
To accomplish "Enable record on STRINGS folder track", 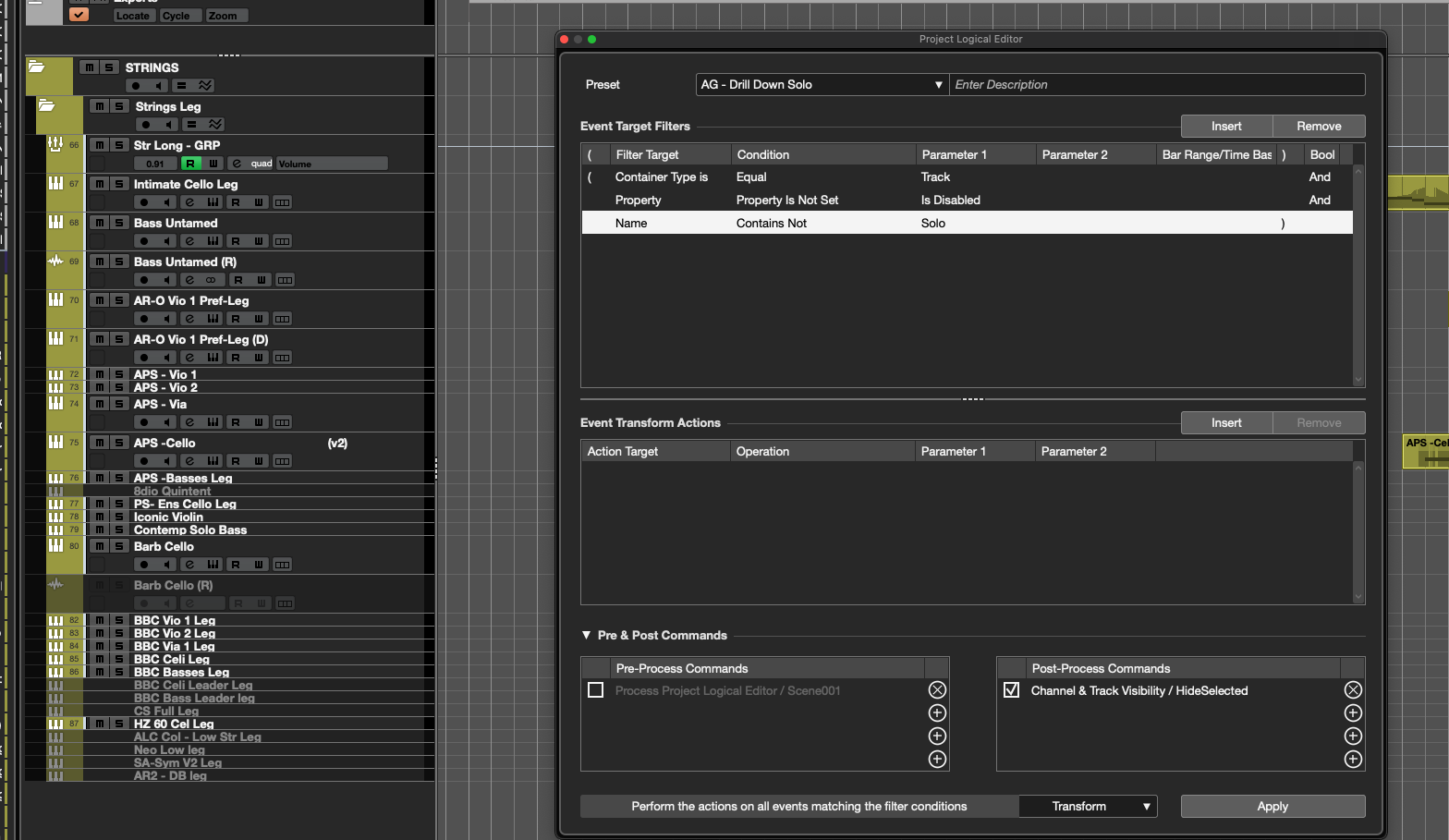I will [136, 86].
